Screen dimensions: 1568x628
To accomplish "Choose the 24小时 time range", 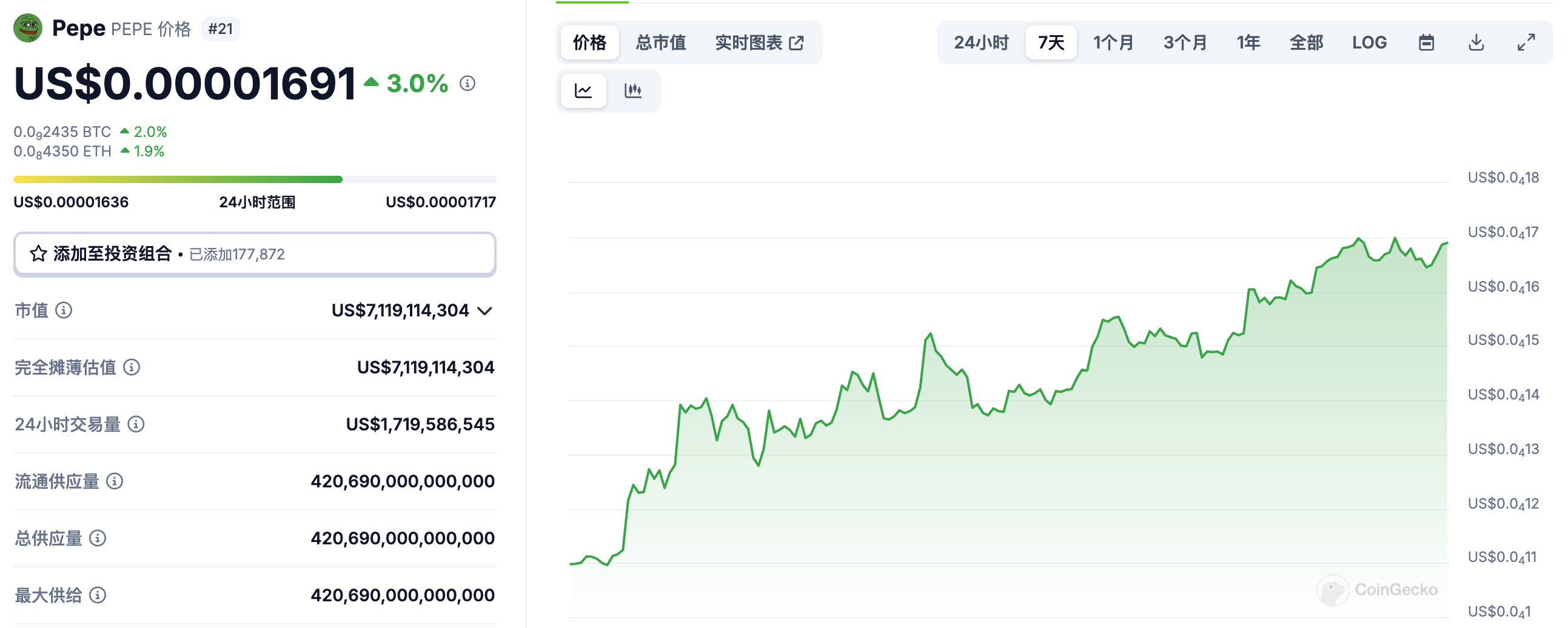I will coord(981,42).
